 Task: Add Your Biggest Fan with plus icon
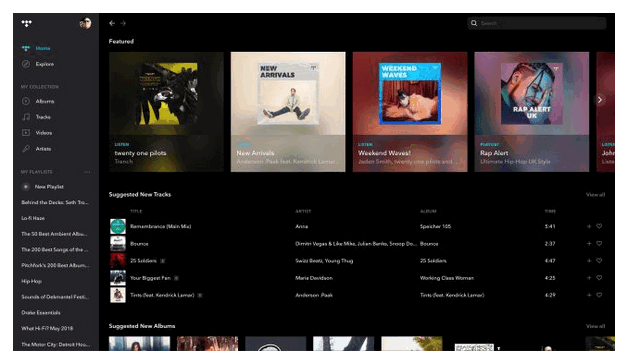[x=589, y=278]
